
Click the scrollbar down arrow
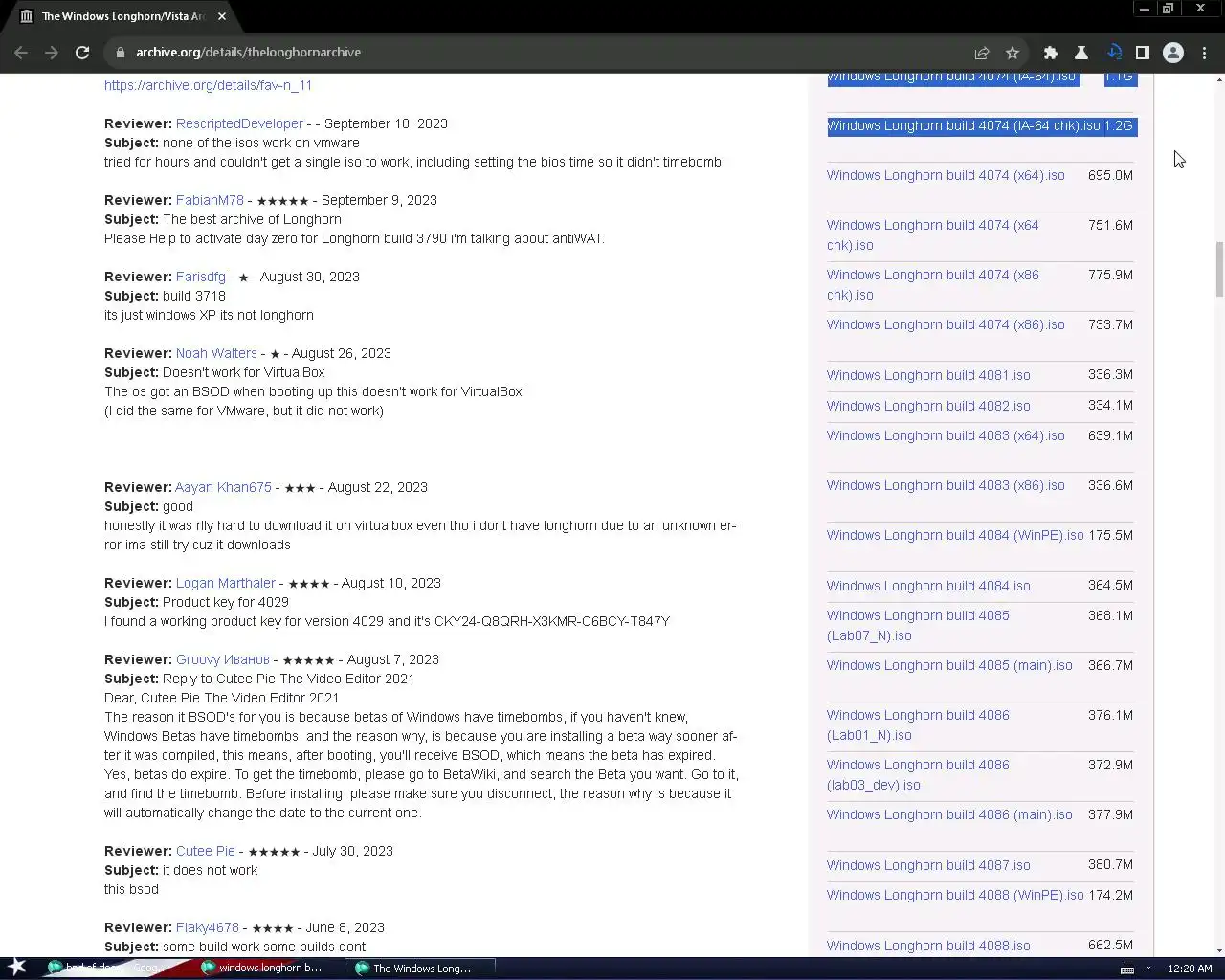point(1218,950)
